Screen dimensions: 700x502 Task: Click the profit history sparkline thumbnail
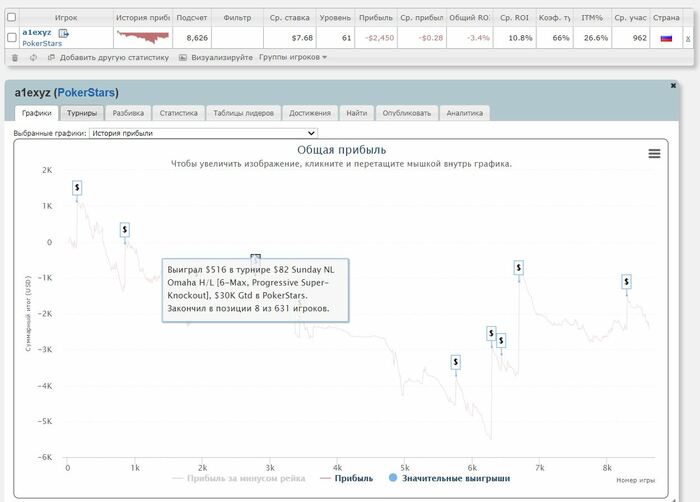143,37
